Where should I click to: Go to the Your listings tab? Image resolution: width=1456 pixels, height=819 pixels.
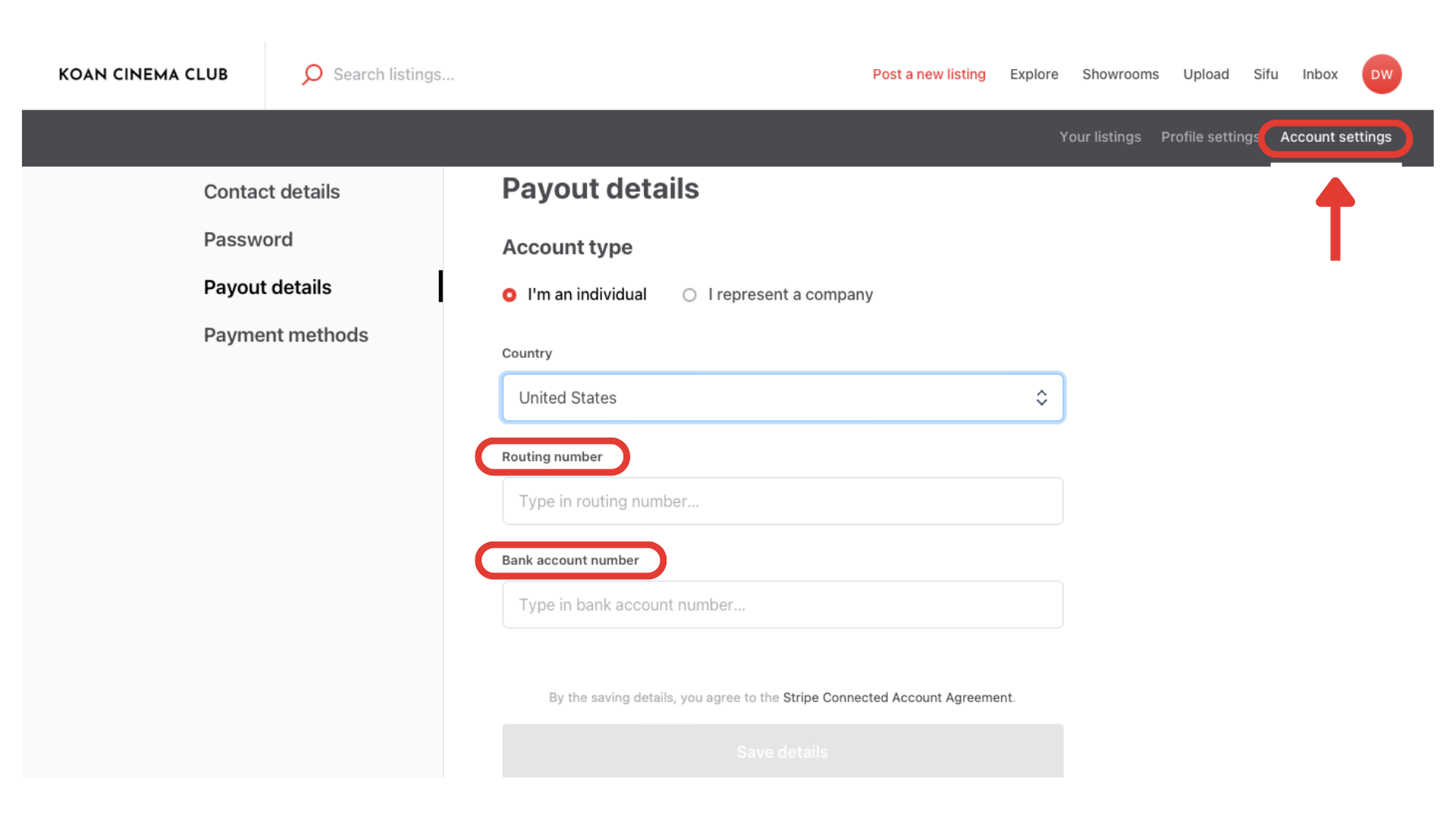pos(1100,137)
